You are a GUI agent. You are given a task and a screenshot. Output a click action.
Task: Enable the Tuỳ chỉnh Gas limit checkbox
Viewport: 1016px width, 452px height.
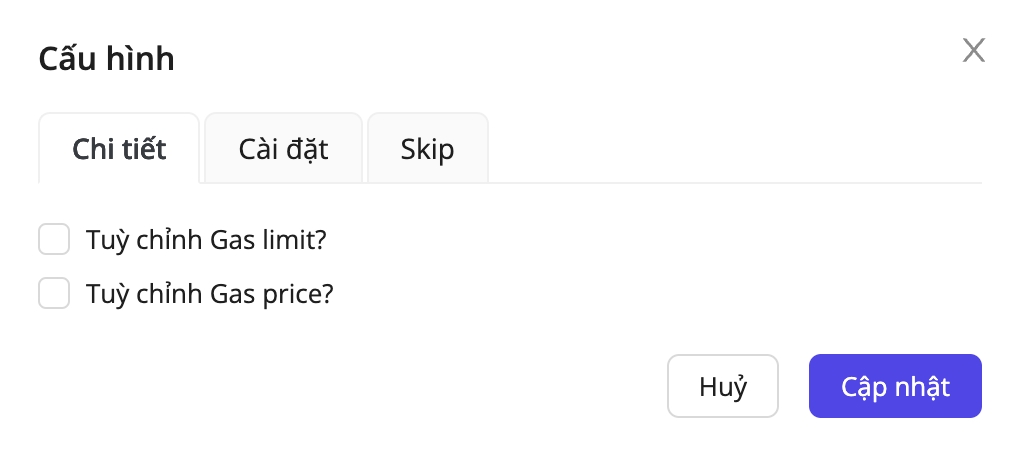(54, 240)
